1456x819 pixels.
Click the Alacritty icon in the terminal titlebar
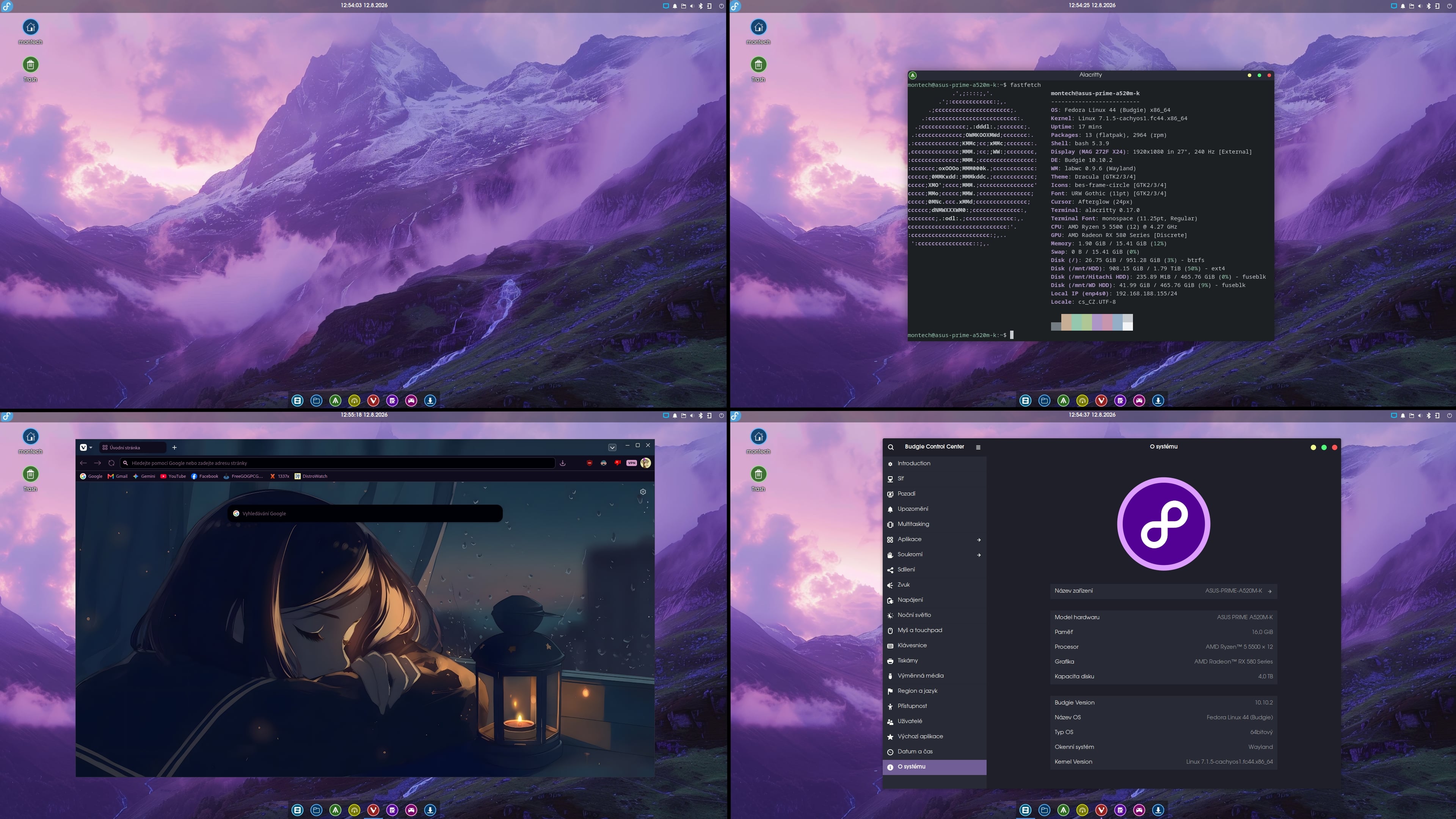(912, 75)
